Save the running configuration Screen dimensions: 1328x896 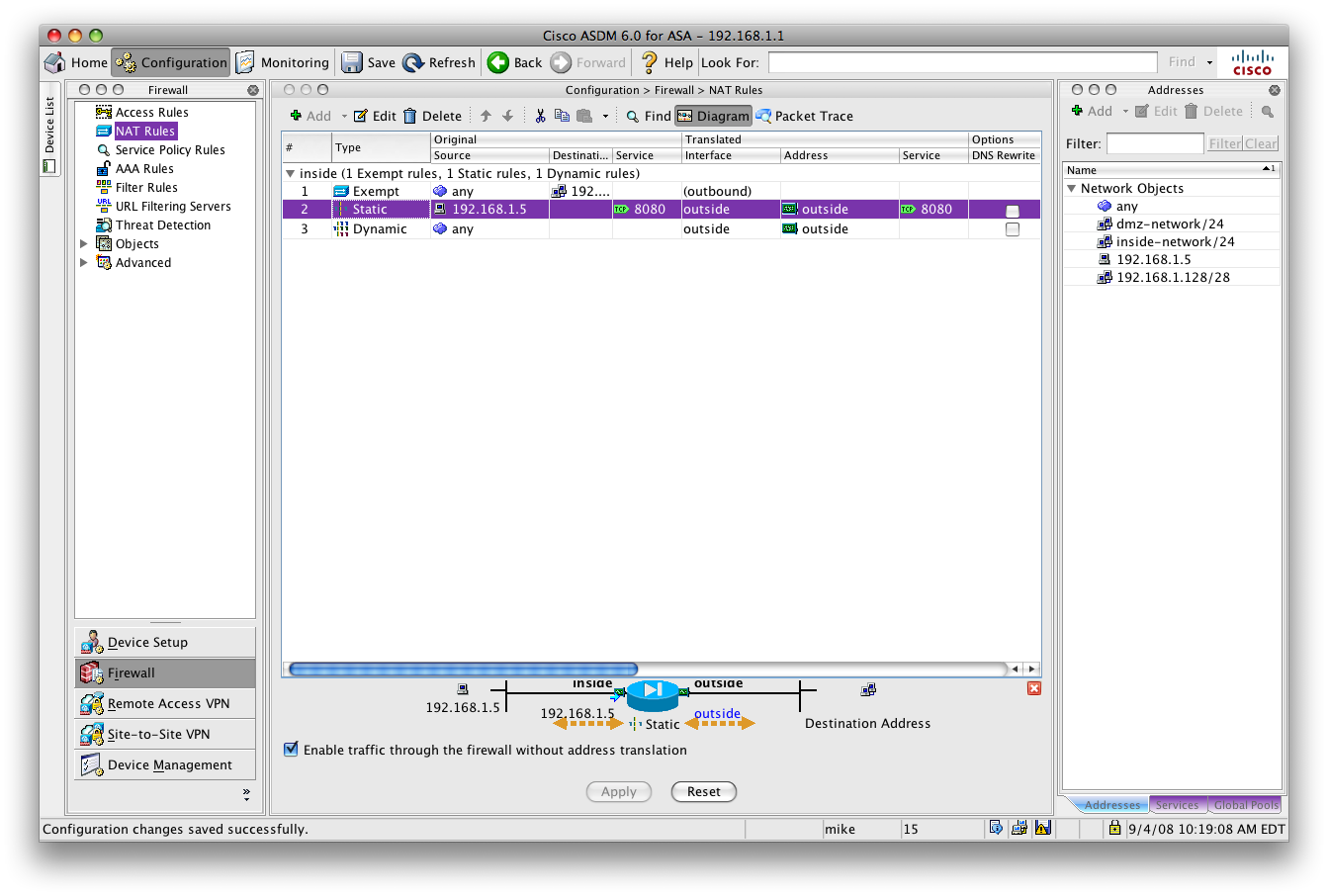click(368, 62)
